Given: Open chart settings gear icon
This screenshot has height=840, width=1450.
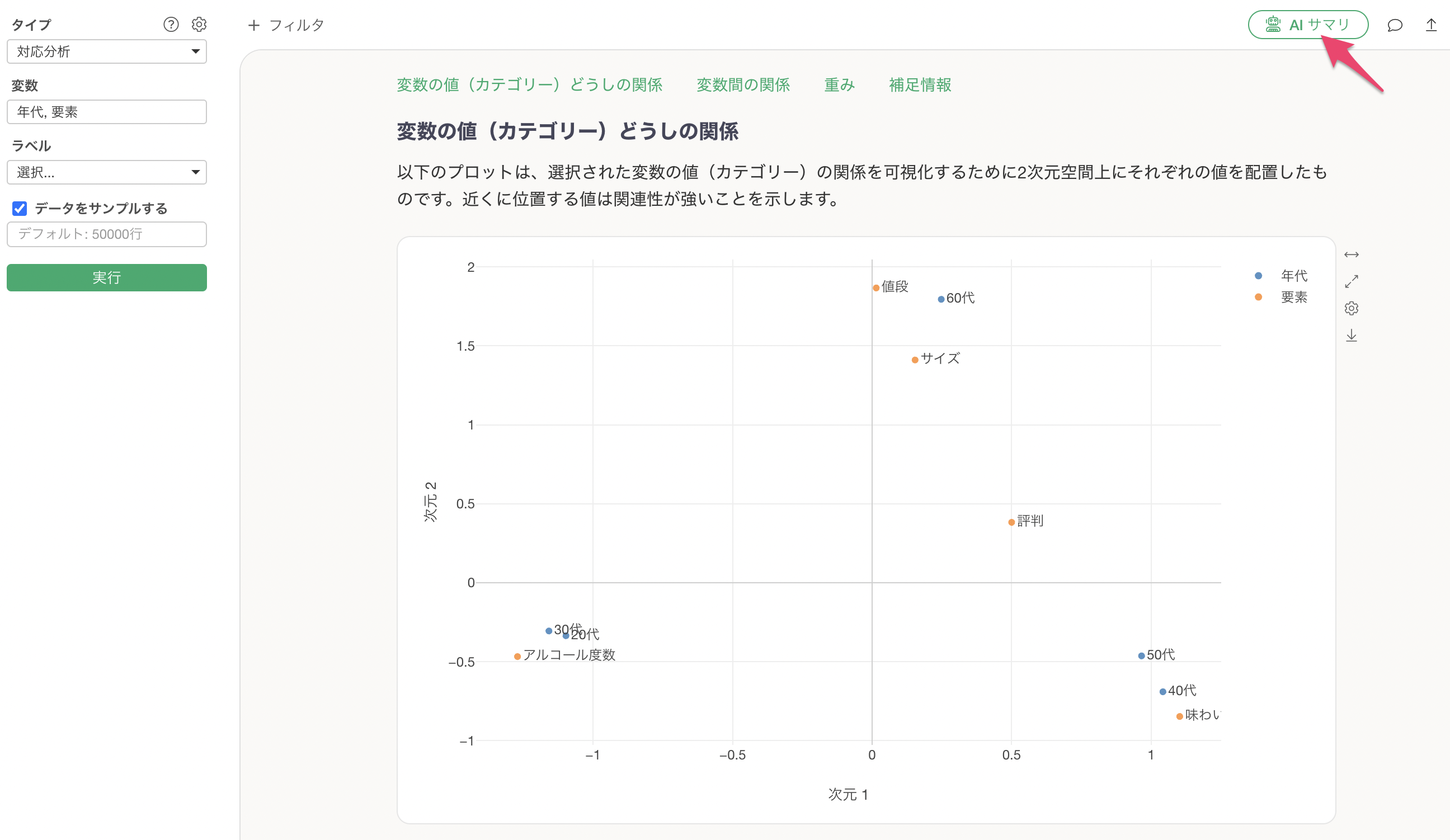Looking at the screenshot, I should tap(1351, 308).
